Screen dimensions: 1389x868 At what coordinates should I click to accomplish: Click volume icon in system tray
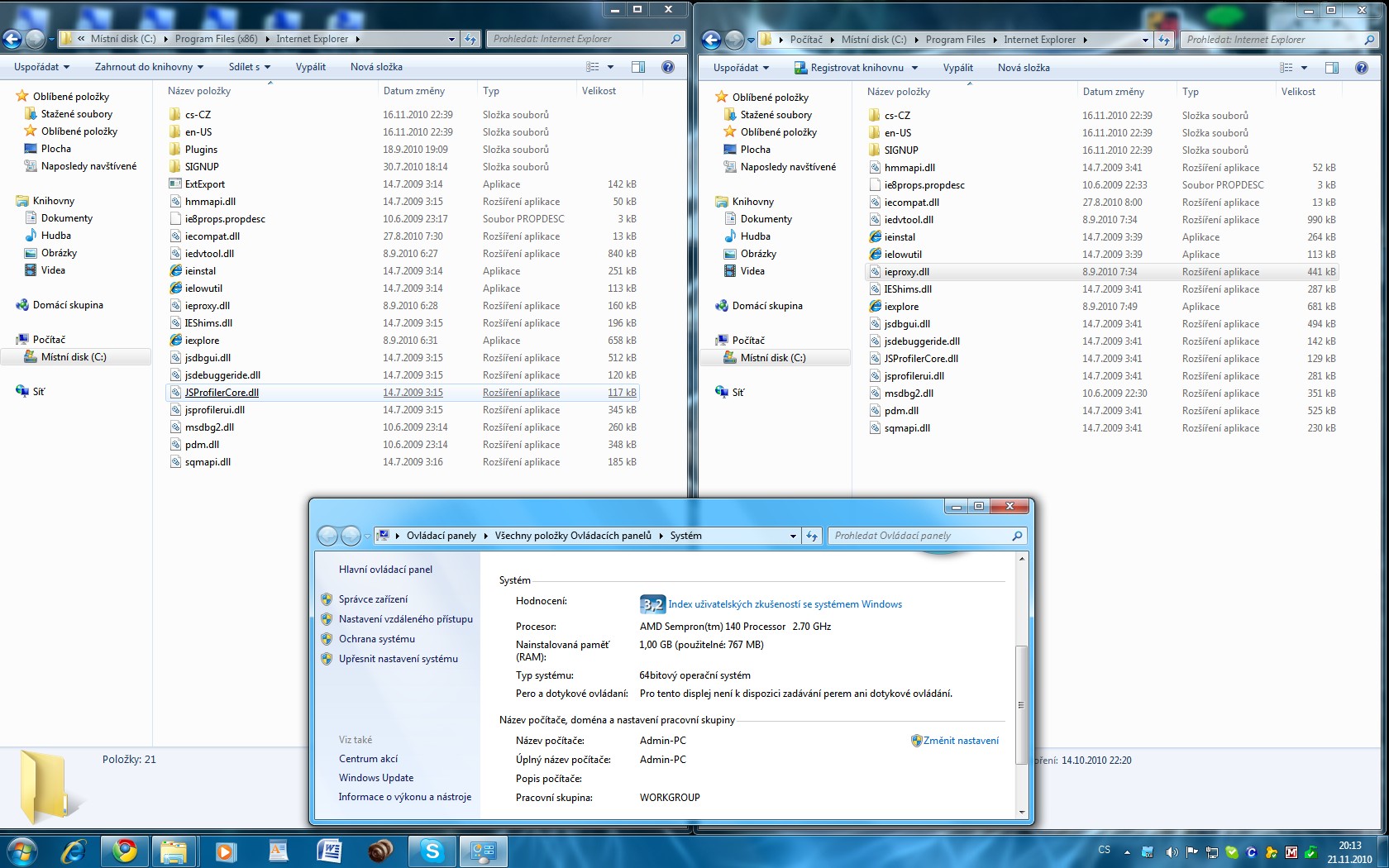coord(1172,851)
